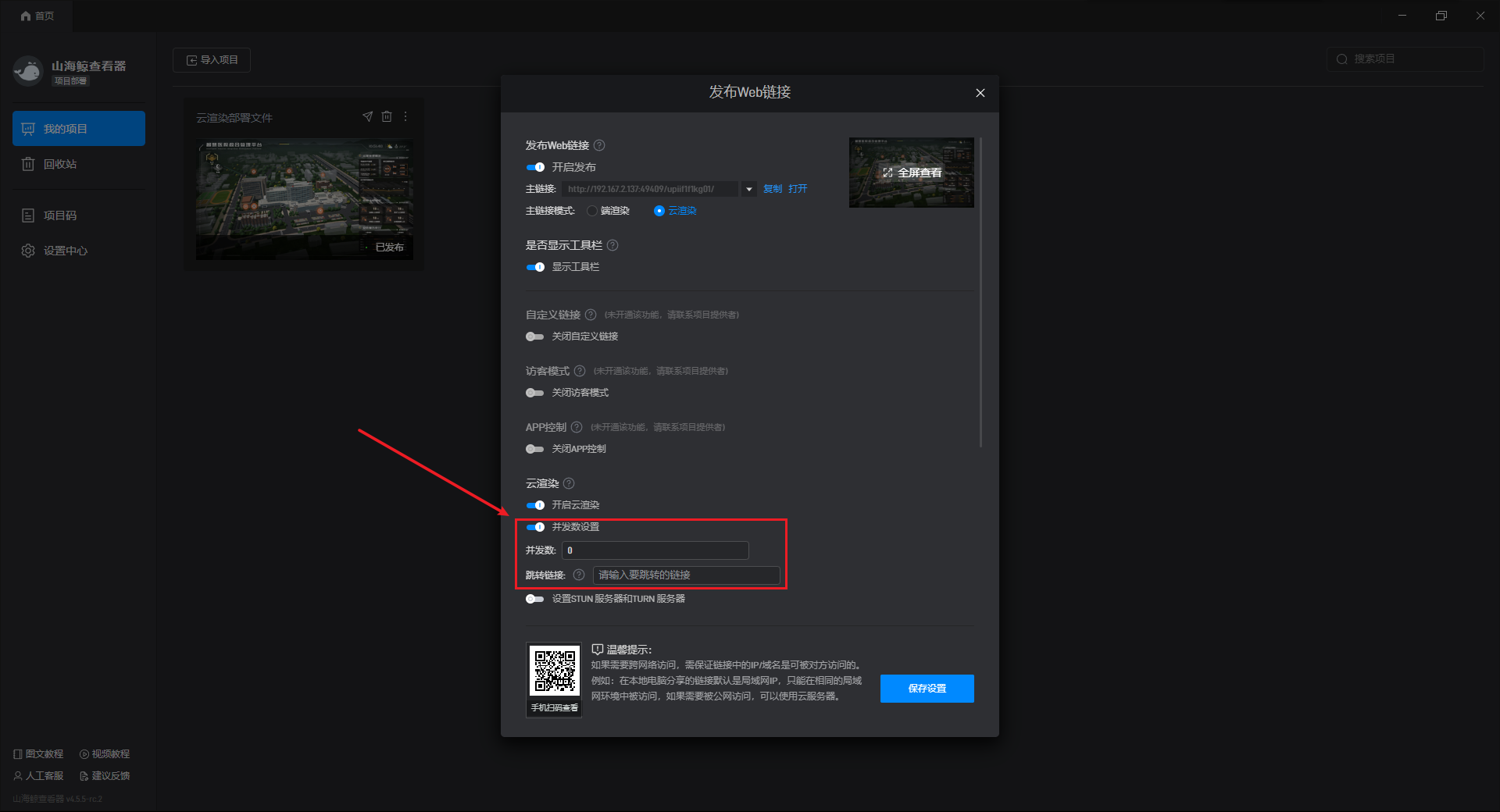This screenshot has width=1500, height=812.
Task: Click the help icon beside 发布Web链接
Action: point(599,145)
